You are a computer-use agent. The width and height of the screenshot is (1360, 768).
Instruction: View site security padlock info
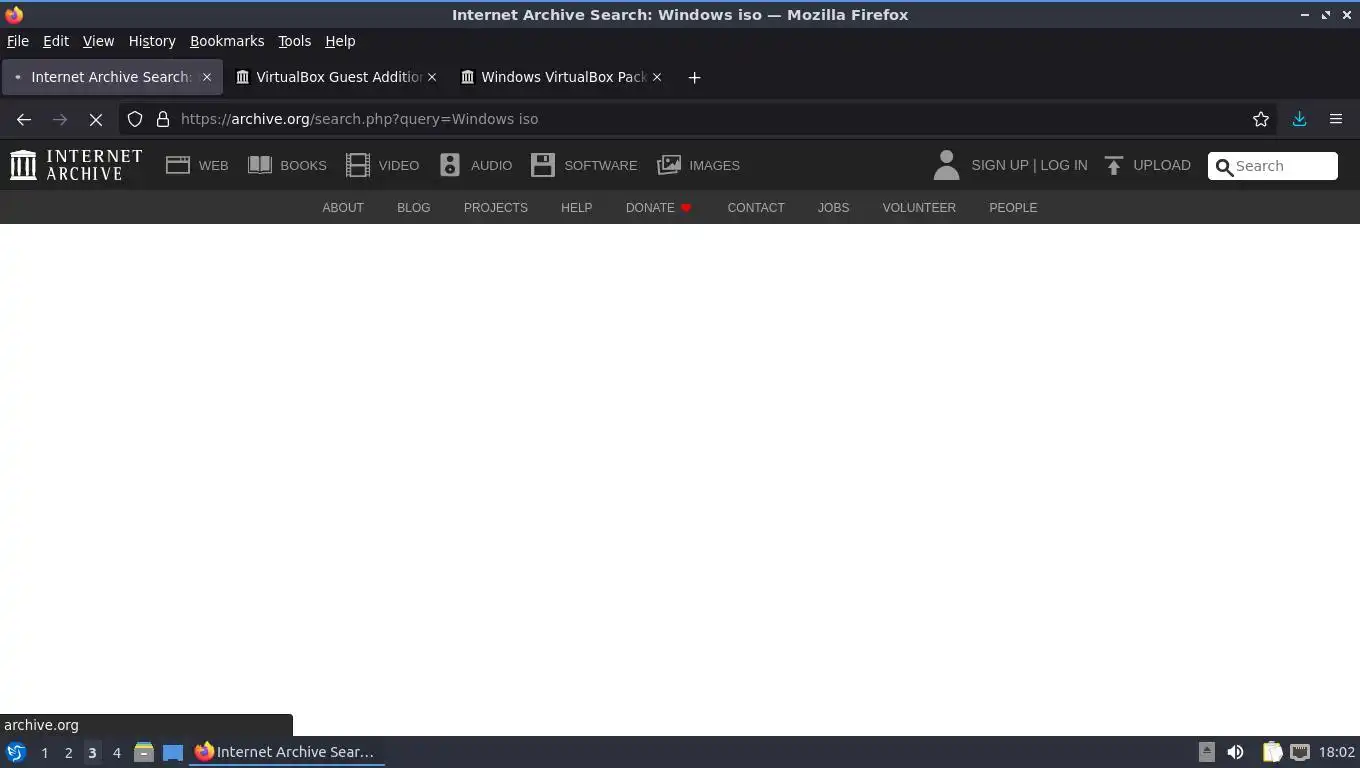[x=163, y=119]
